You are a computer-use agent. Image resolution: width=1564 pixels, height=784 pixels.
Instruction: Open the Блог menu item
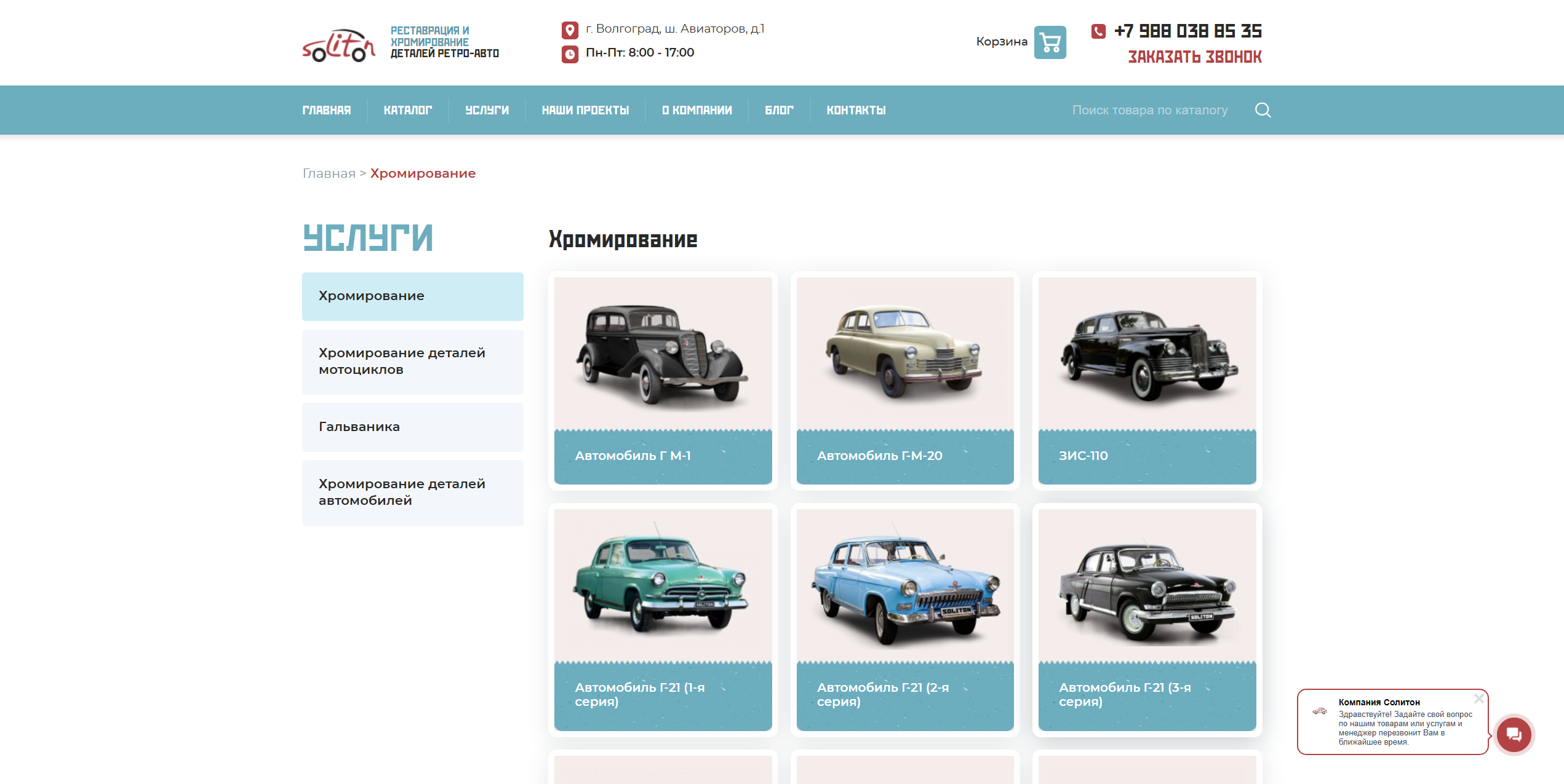tap(779, 110)
